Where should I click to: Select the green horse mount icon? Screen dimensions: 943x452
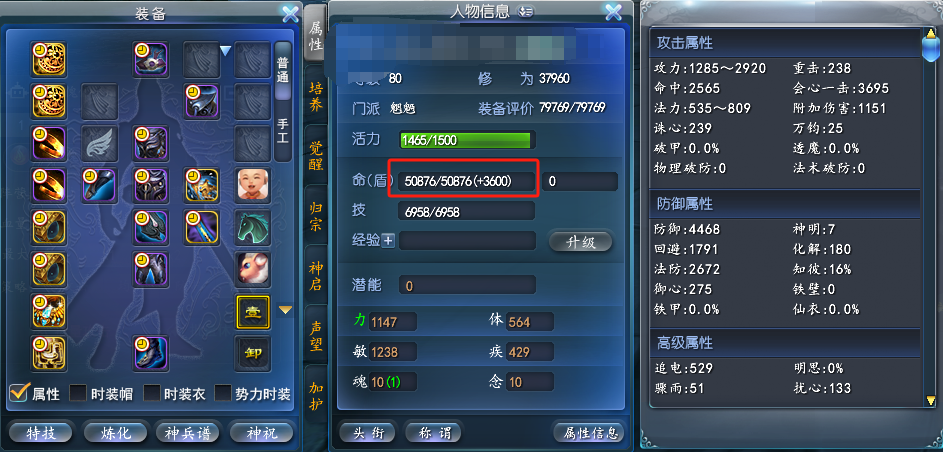253,227
